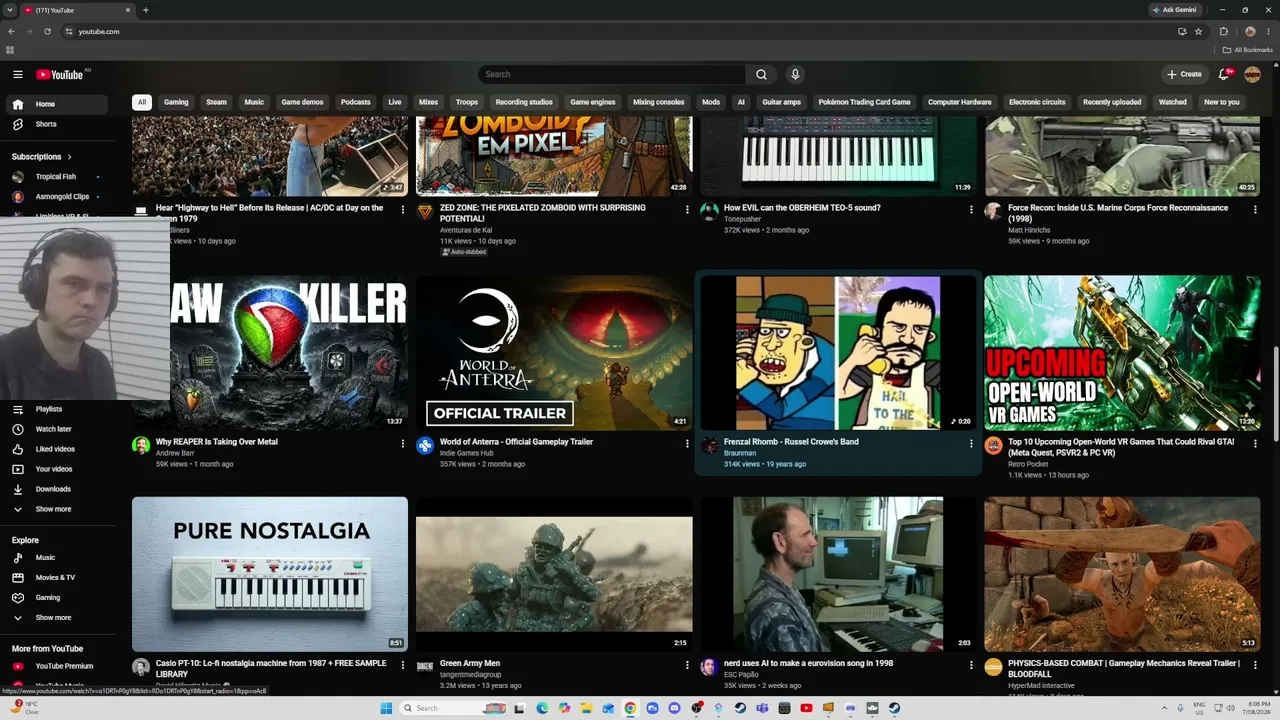Open more options for World of Anterra video
This screenshot has height=720, width=1280.
(687, 443)
